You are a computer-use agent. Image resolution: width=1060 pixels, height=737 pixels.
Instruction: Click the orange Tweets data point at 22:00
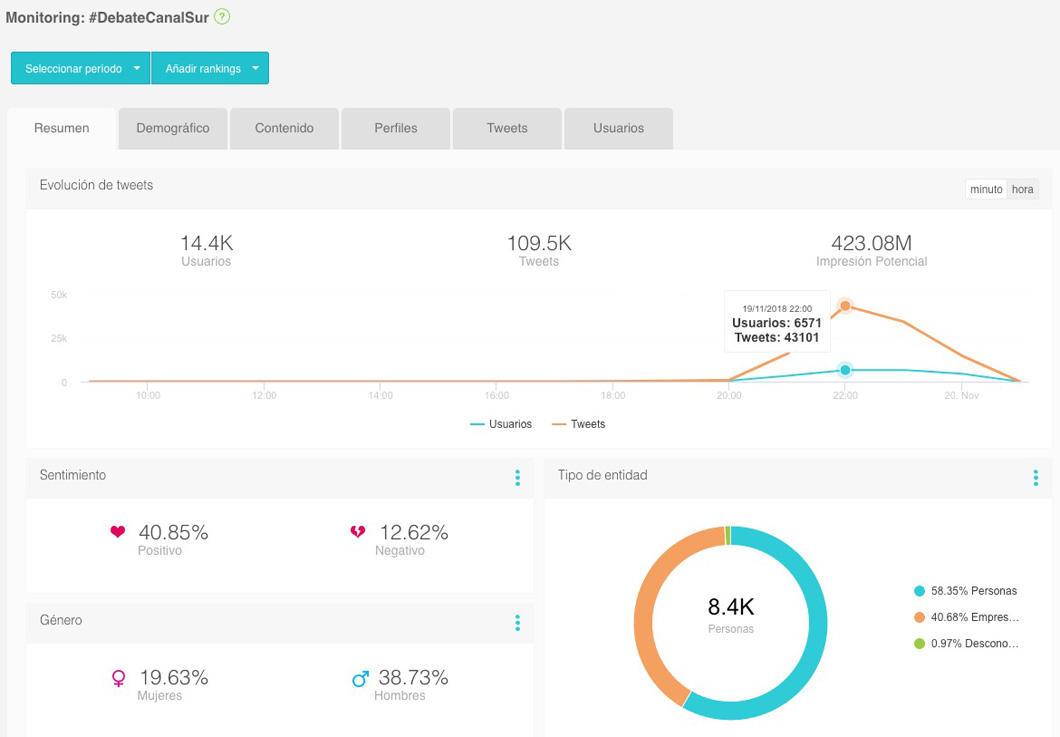click(x=845, y=306)
